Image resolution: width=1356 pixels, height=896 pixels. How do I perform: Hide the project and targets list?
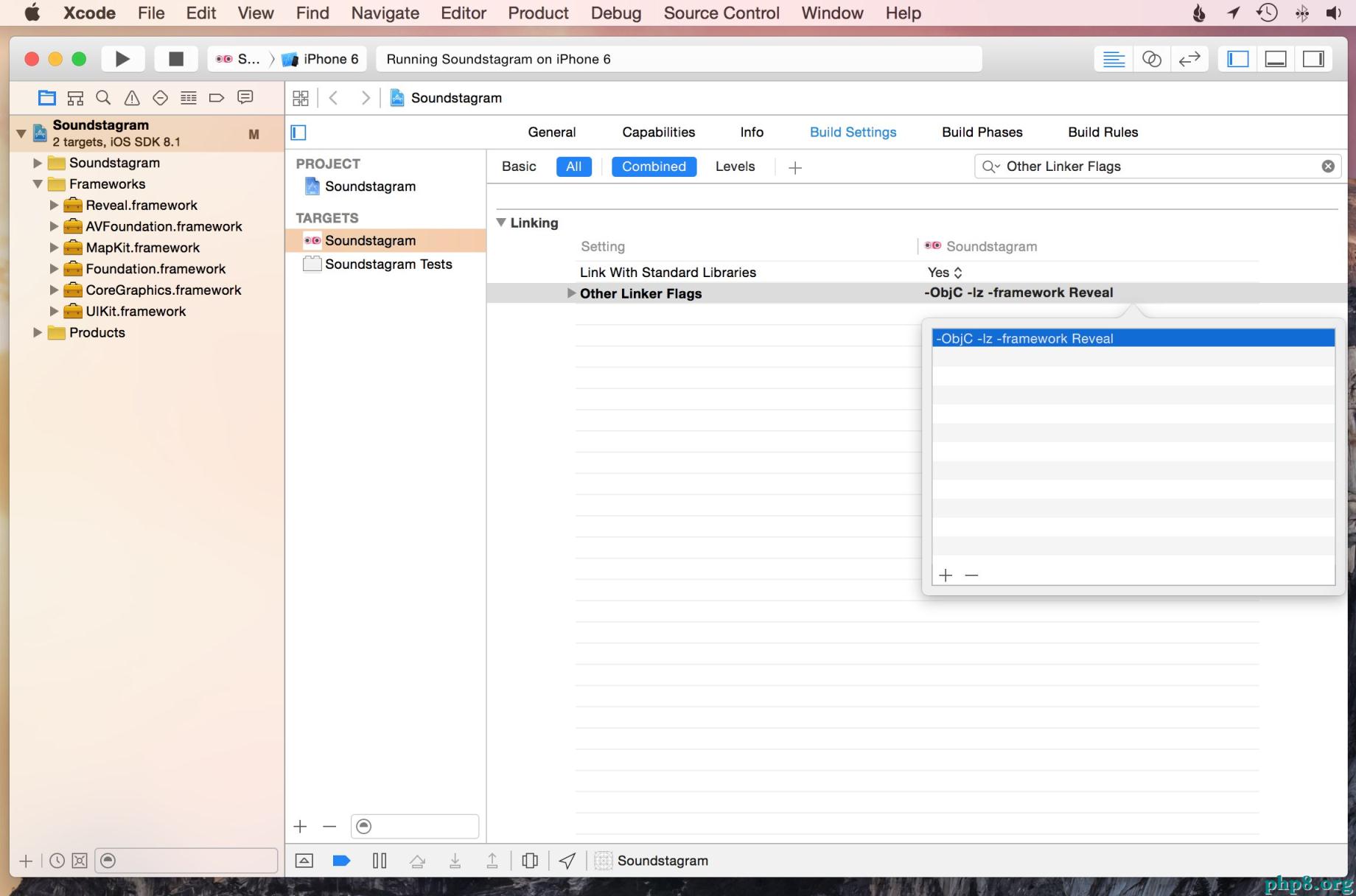(x=298, y=133)
